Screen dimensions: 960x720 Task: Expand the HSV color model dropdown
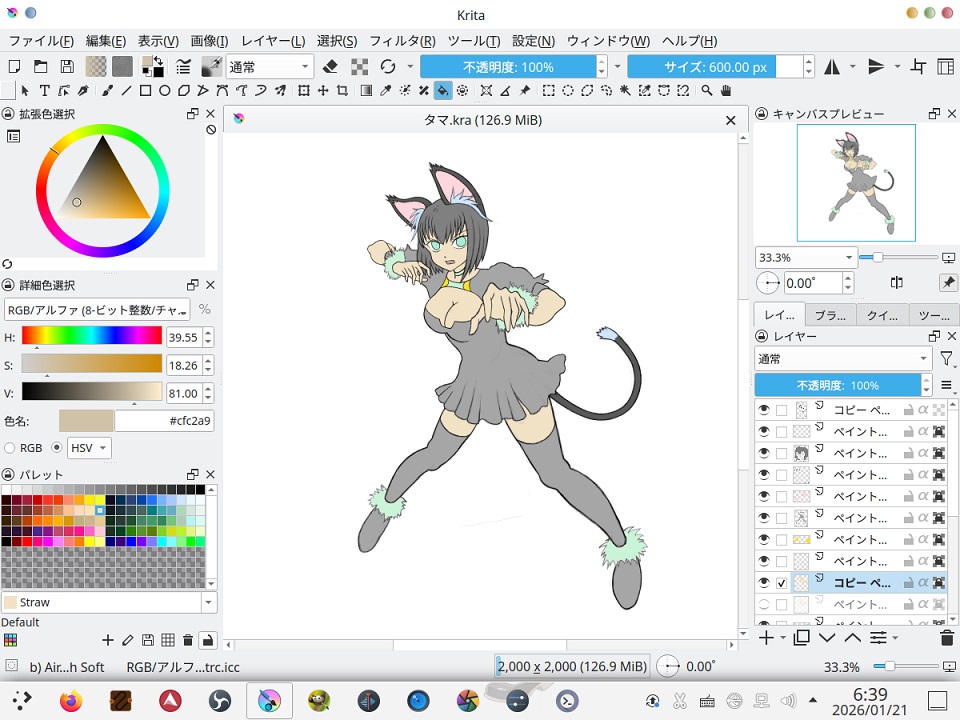88,448
